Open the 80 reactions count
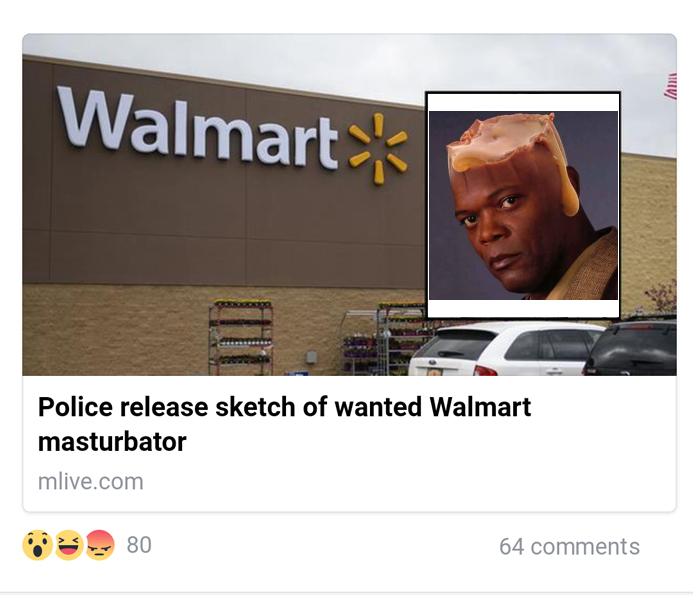 (x=139, y=545)
